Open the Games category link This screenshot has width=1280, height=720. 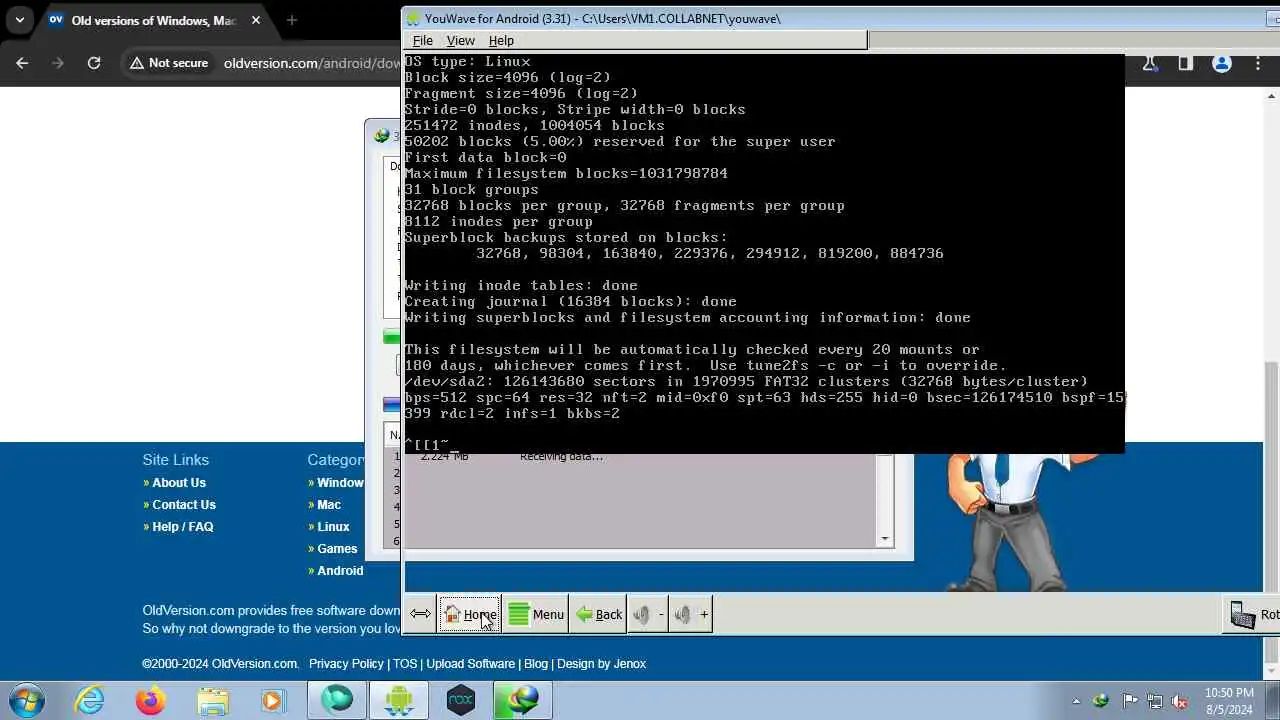click(337, 549)
